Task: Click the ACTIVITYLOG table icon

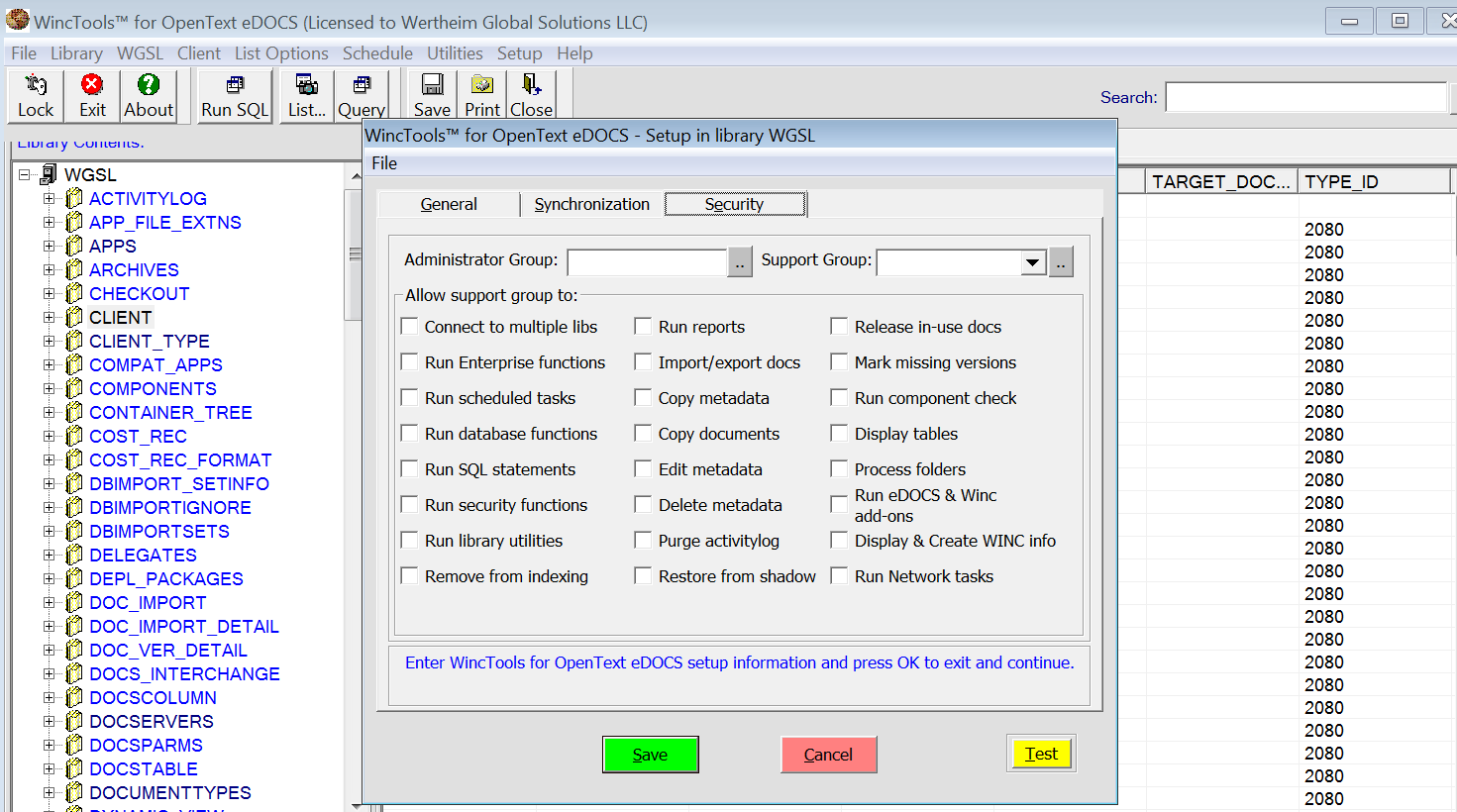Action: coord(73,199)
